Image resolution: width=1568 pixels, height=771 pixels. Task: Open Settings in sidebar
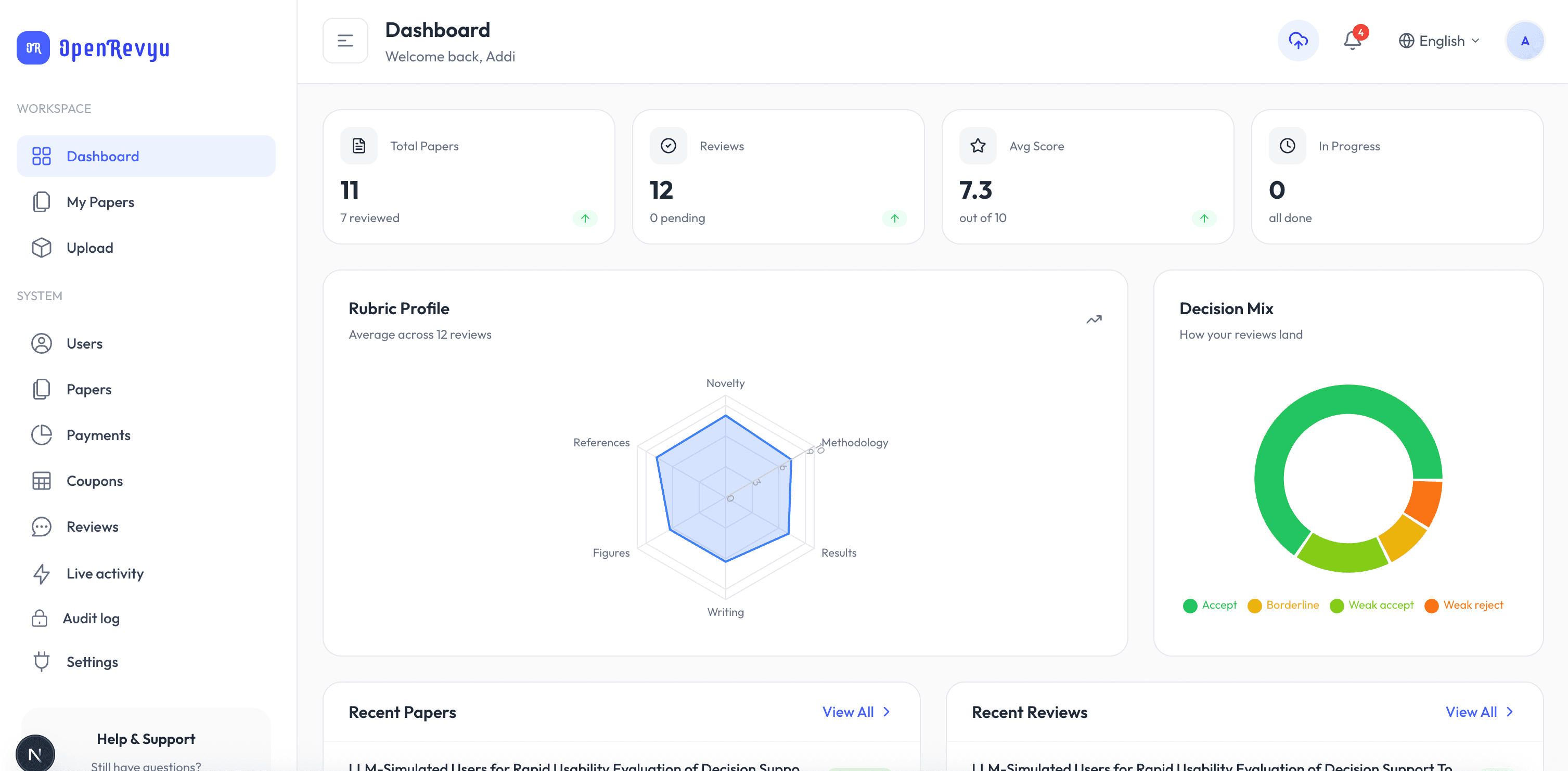pos(146,661)
